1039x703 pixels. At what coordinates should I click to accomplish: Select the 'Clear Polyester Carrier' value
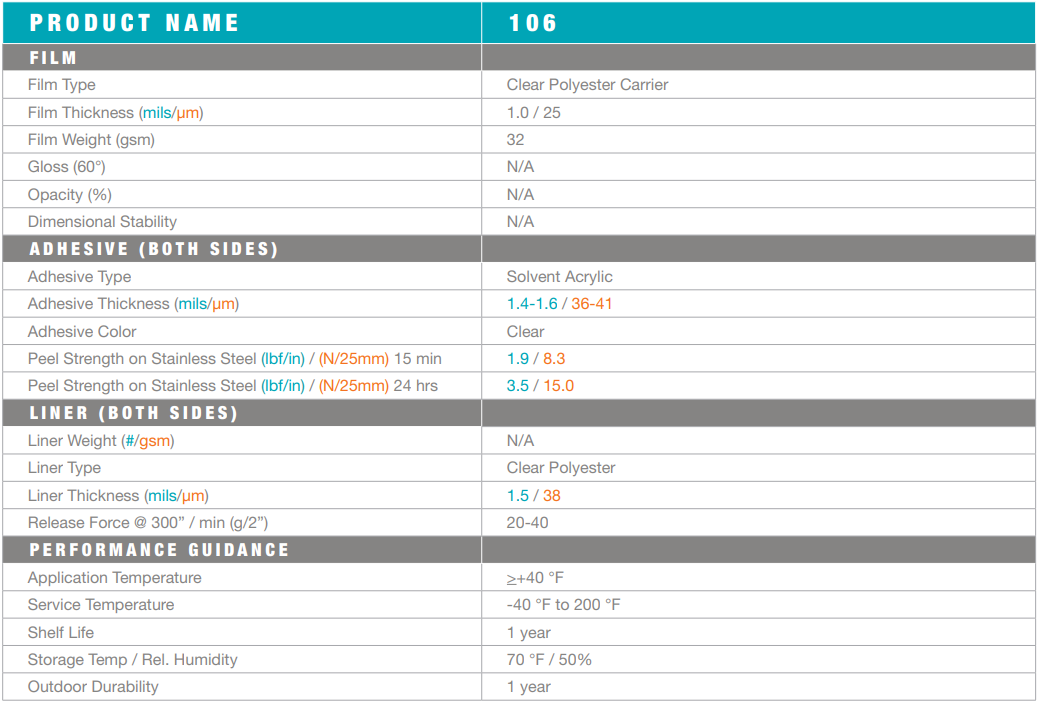tap(587, 85)
